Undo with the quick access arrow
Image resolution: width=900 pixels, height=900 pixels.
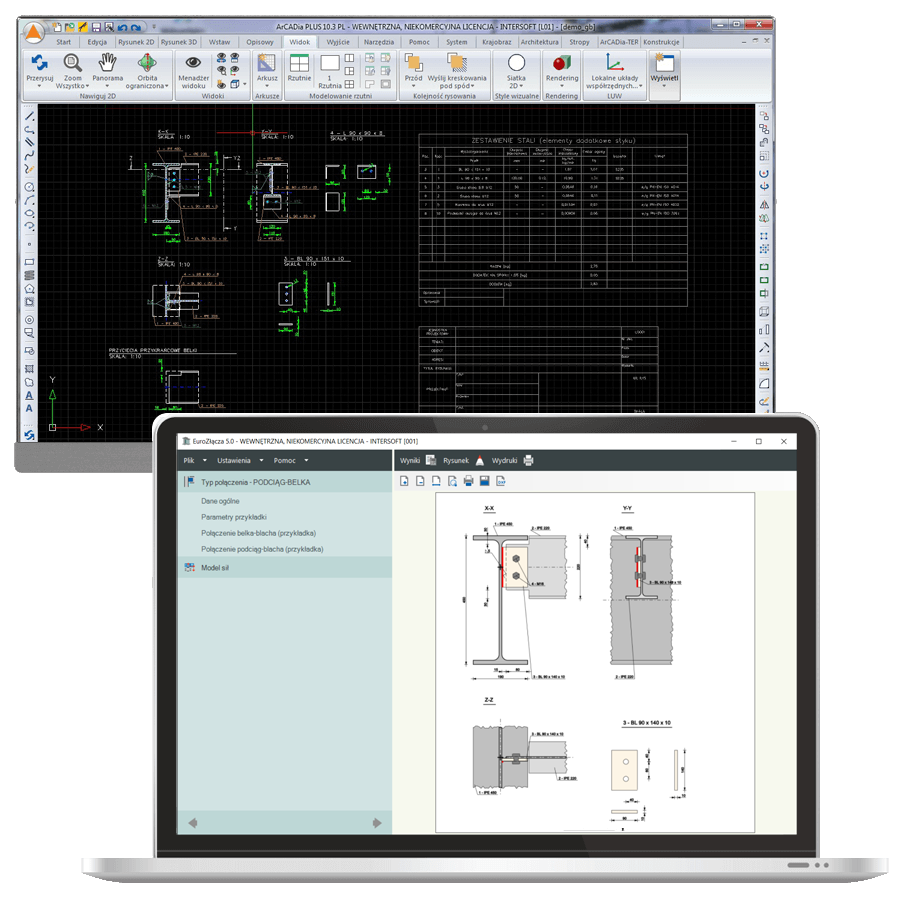(122, 27)
